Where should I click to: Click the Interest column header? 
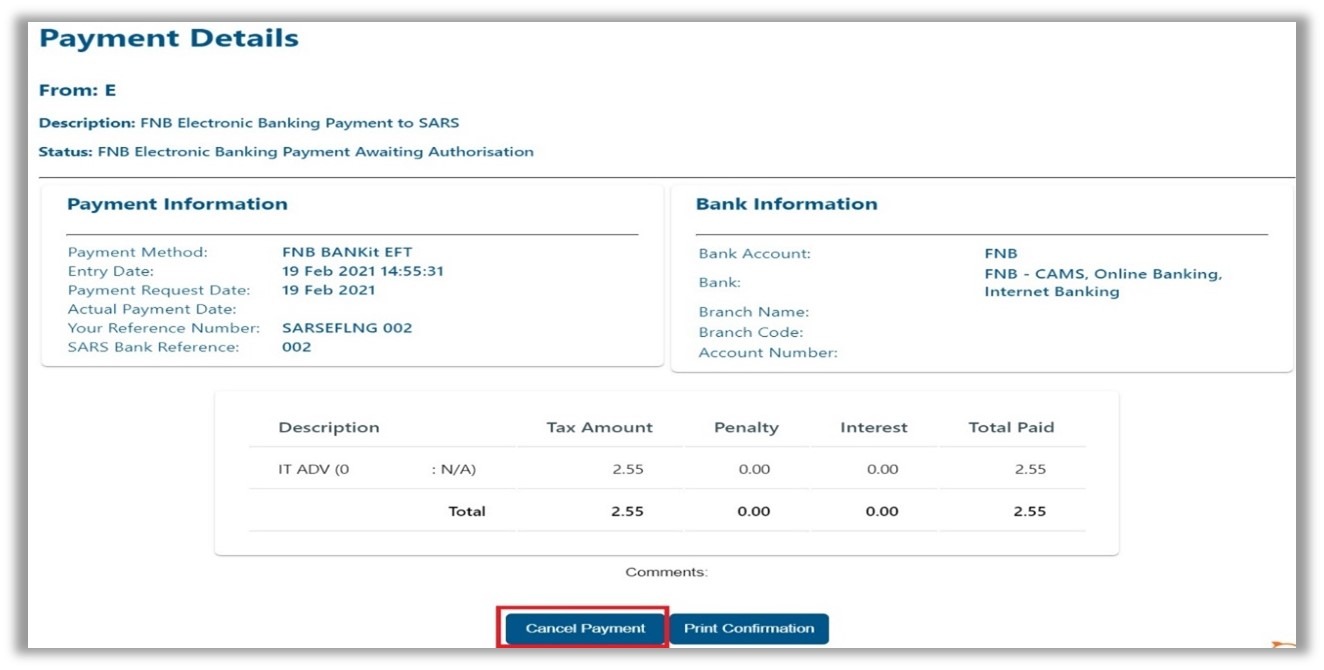tap(873, 427)
